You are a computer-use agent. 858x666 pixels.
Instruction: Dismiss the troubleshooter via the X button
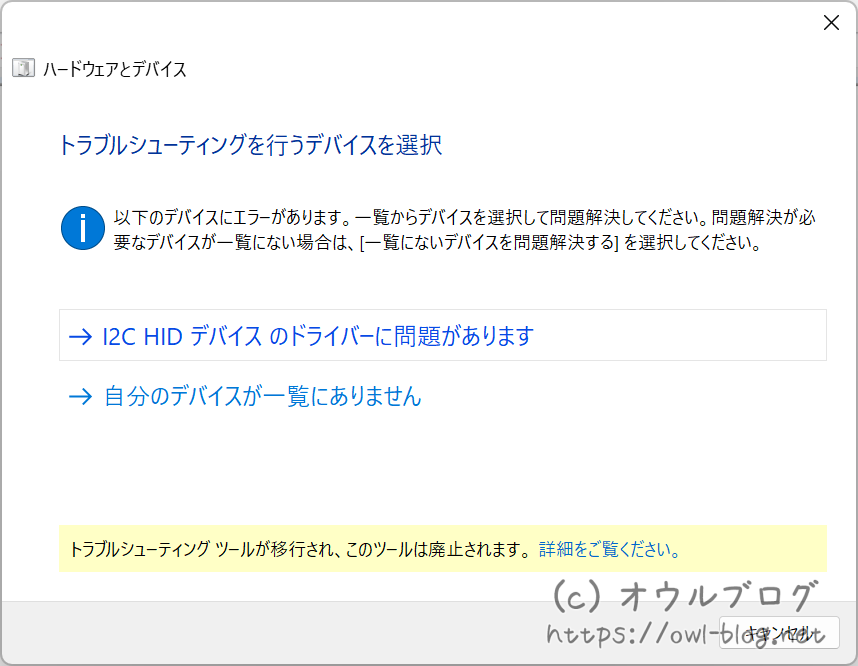[x=831, y=22]
